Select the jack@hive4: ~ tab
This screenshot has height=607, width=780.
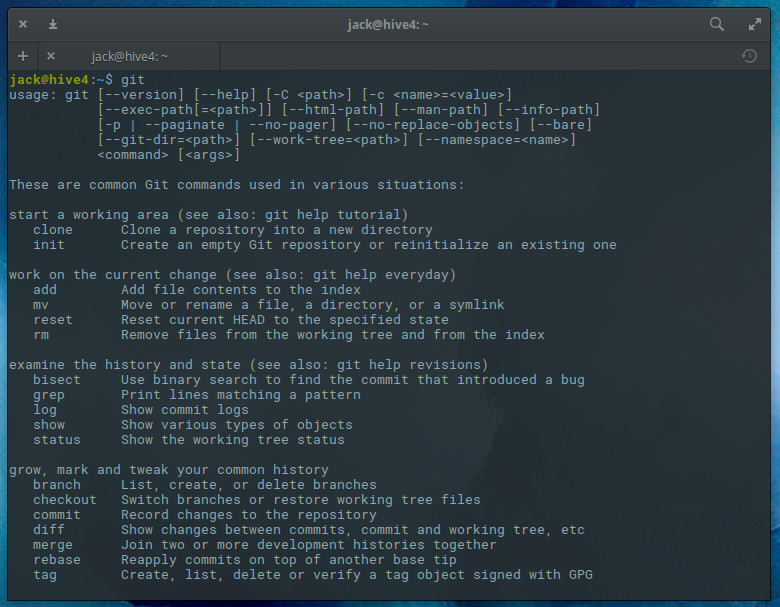tap(129, 56)
